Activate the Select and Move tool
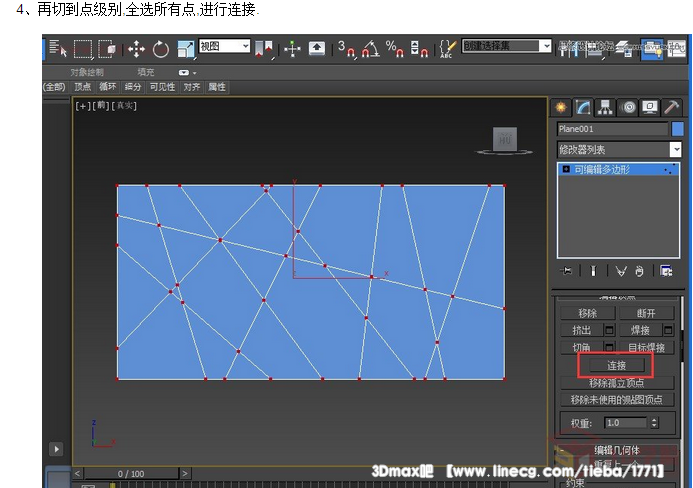This screenshot has height=488, width=693. 136,49
